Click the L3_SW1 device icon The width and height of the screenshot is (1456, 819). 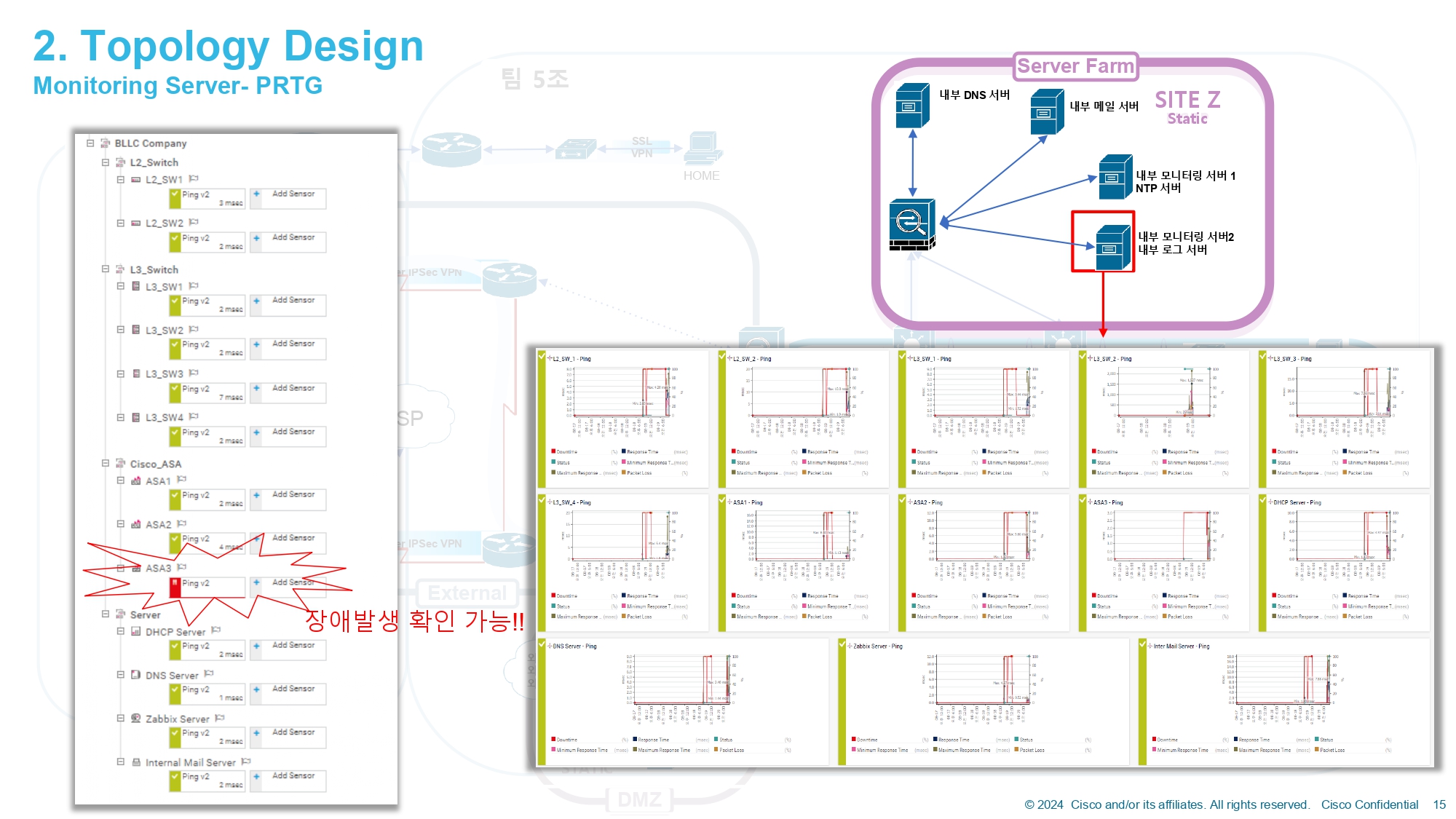pos(136,286)
